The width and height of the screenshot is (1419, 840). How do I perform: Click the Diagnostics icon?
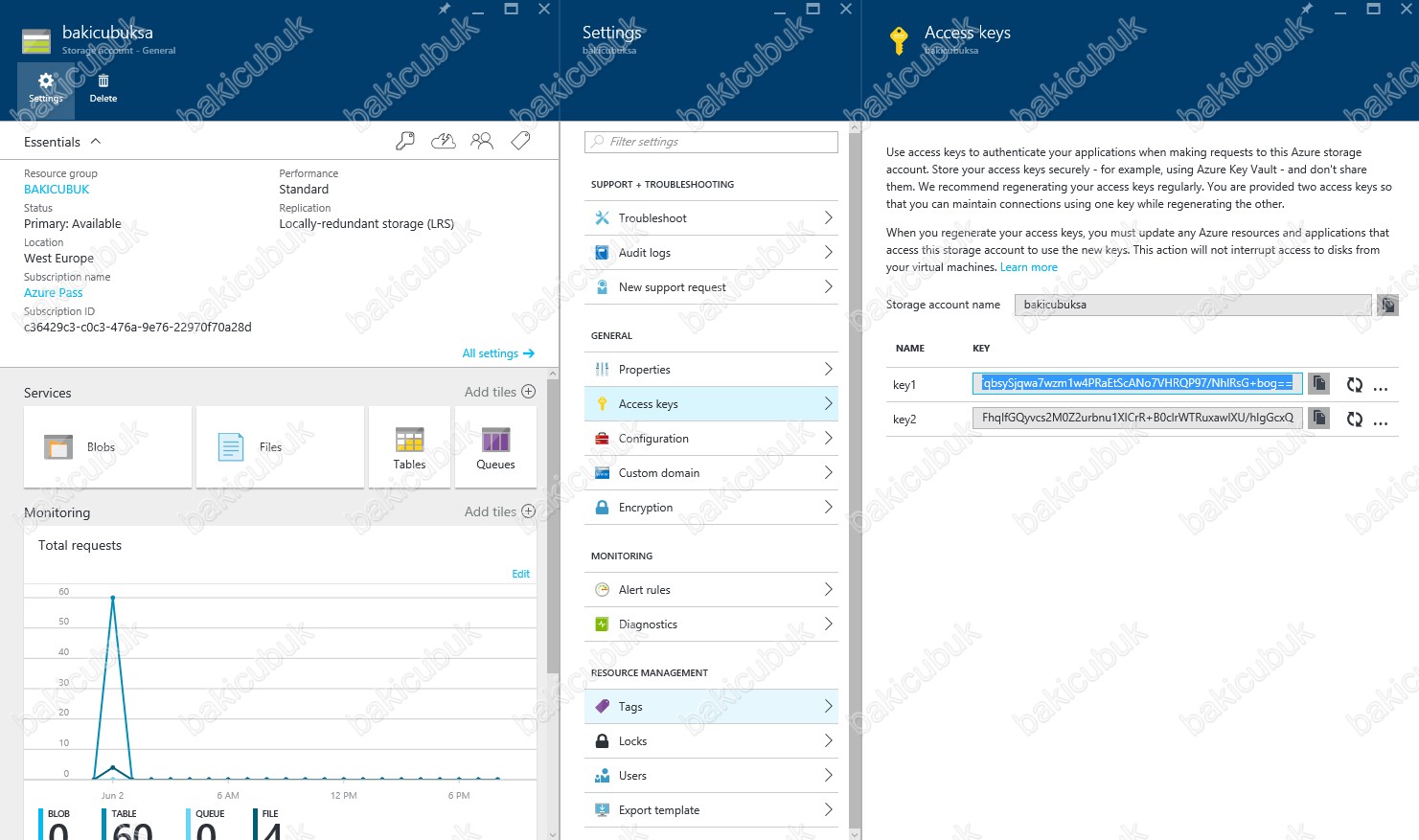coord(603,624)
